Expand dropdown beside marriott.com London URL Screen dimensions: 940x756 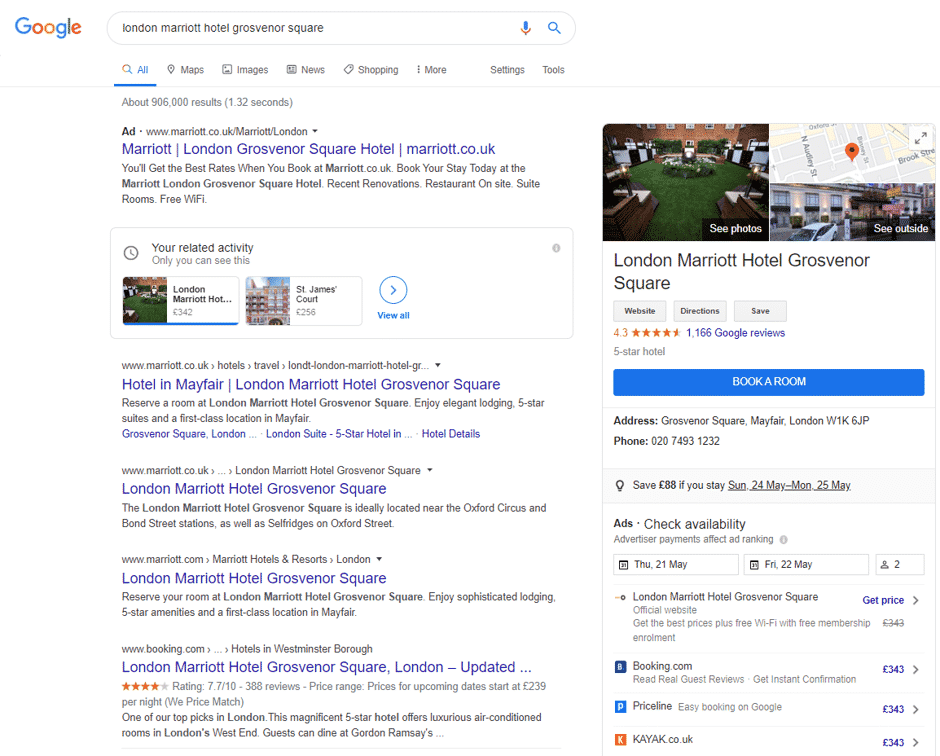click(x=379, y=559)
